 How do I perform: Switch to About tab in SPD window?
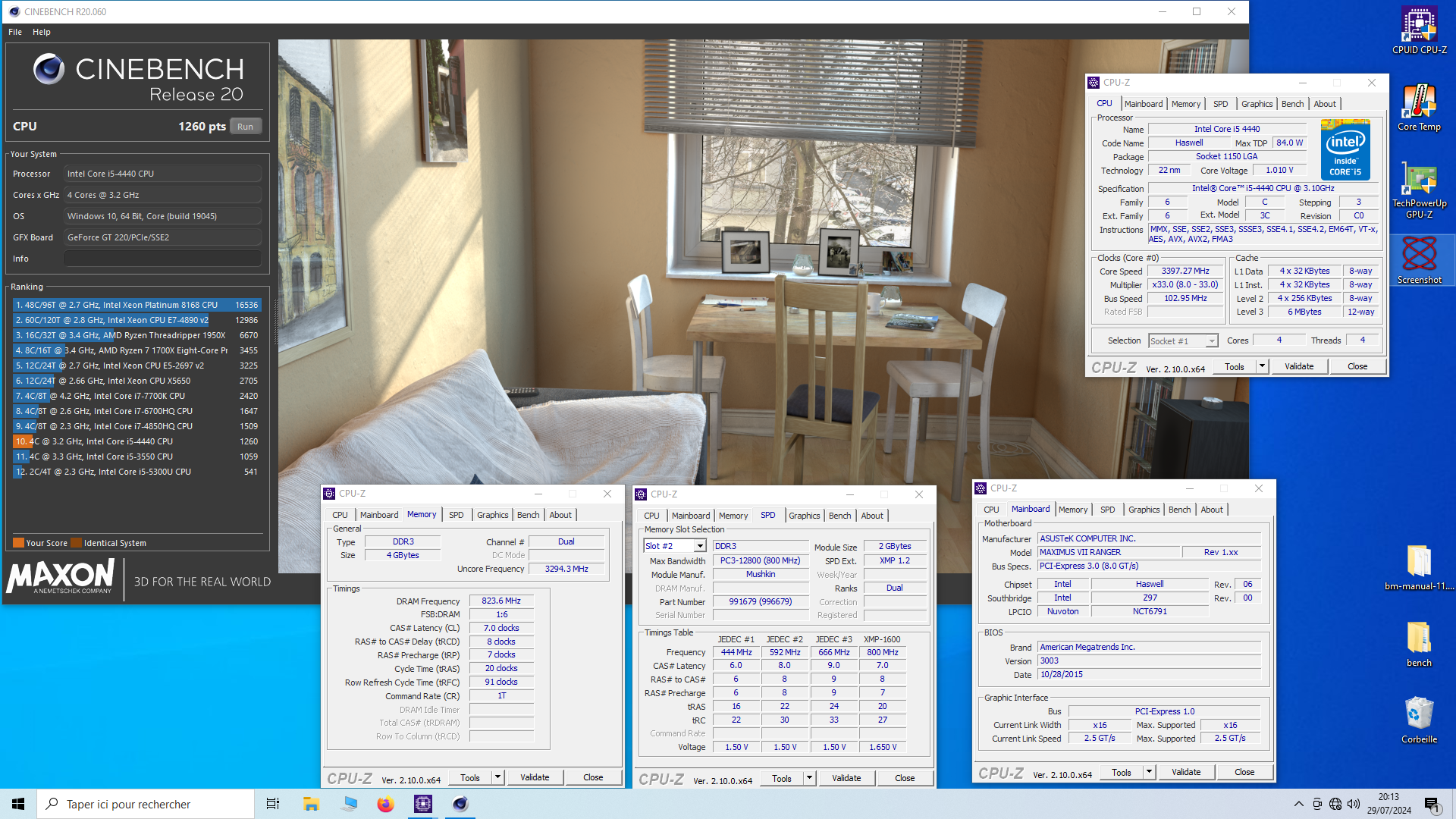872,516
